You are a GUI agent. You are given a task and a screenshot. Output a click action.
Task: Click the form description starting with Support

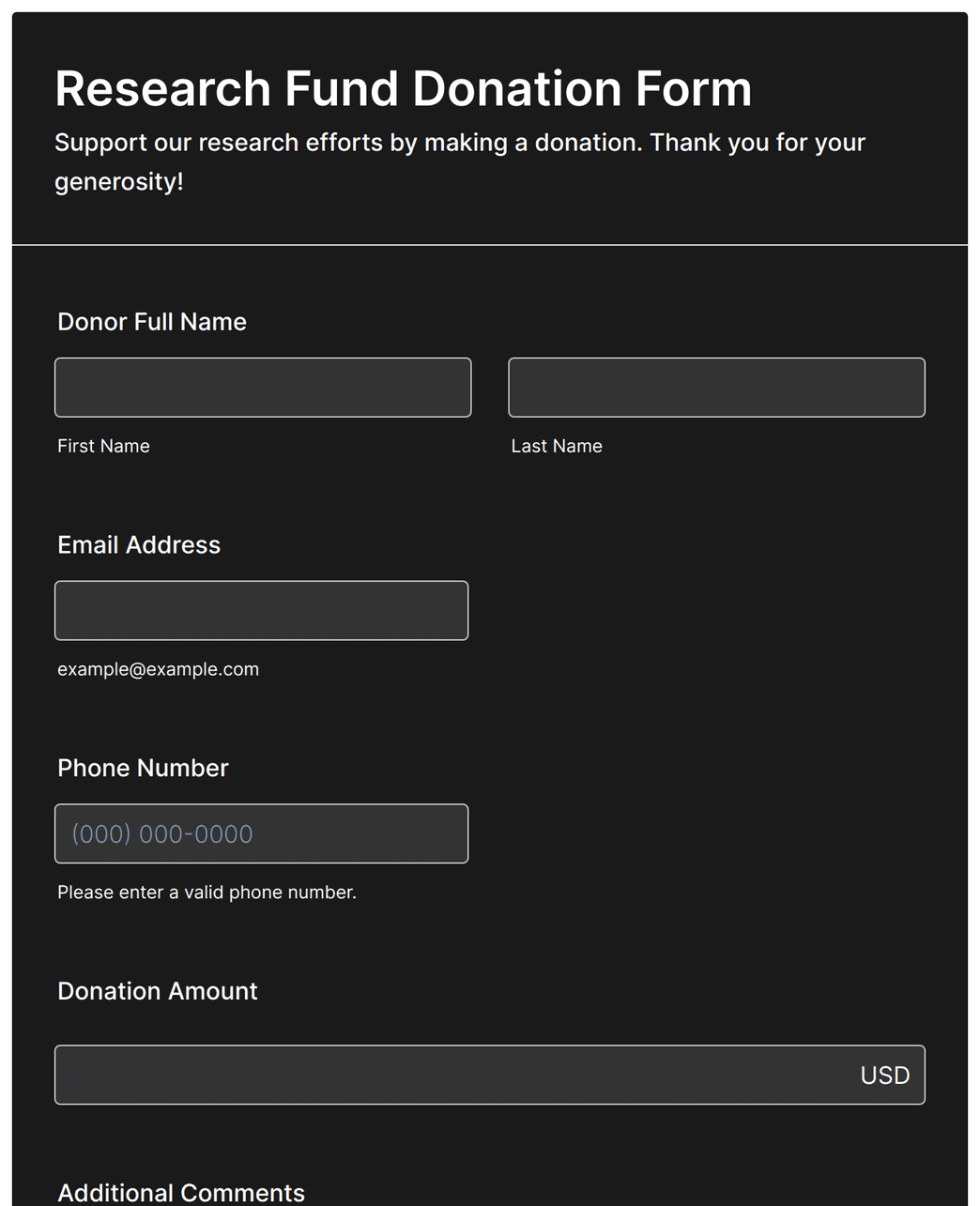tap(459, 143)
